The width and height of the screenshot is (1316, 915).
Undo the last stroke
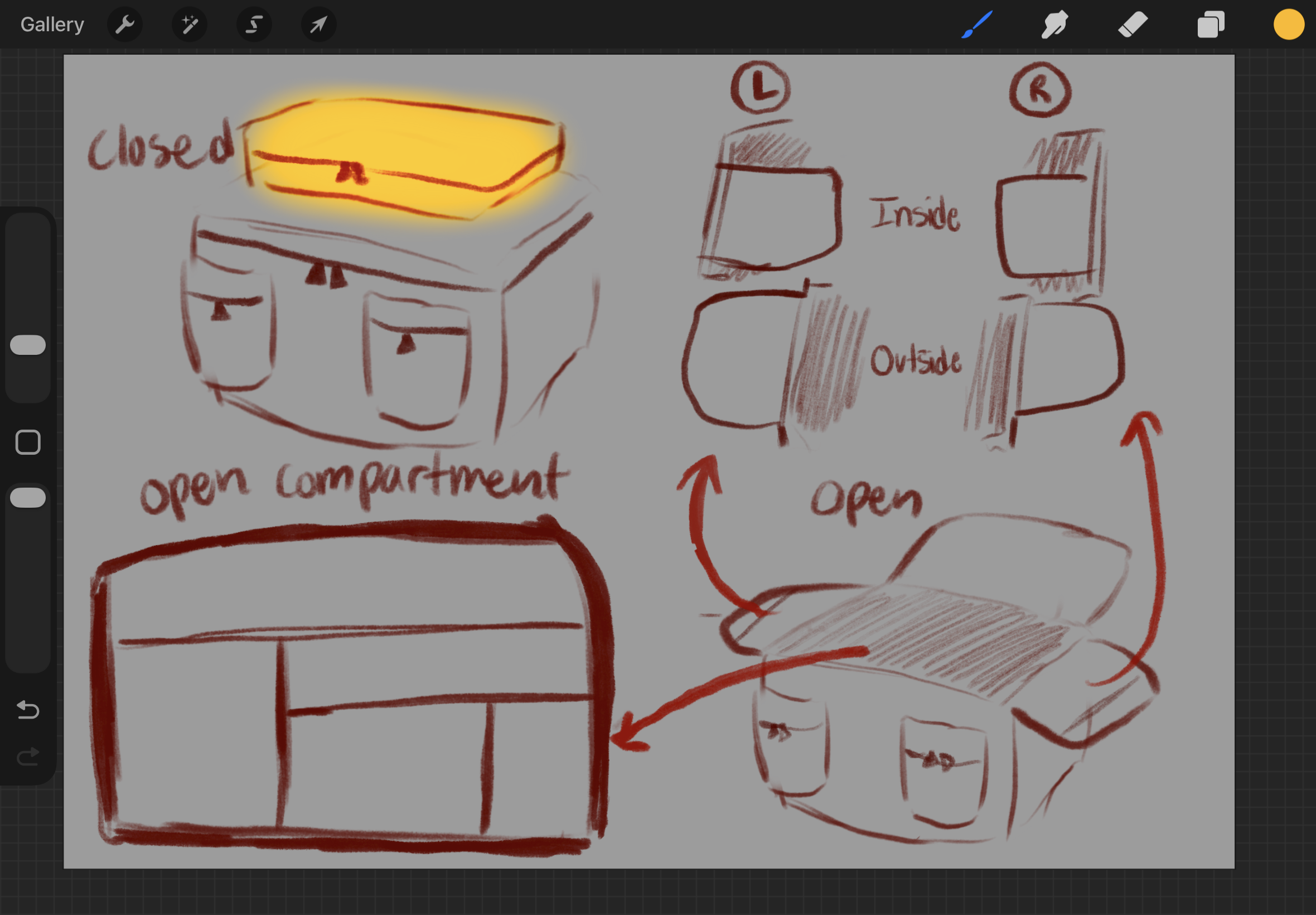[27, 710]
